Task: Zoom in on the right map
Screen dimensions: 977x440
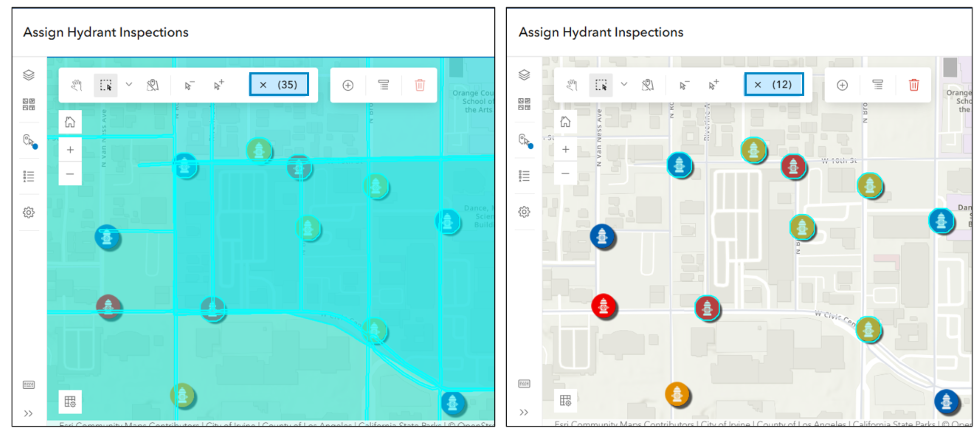Action: [566, 150]
